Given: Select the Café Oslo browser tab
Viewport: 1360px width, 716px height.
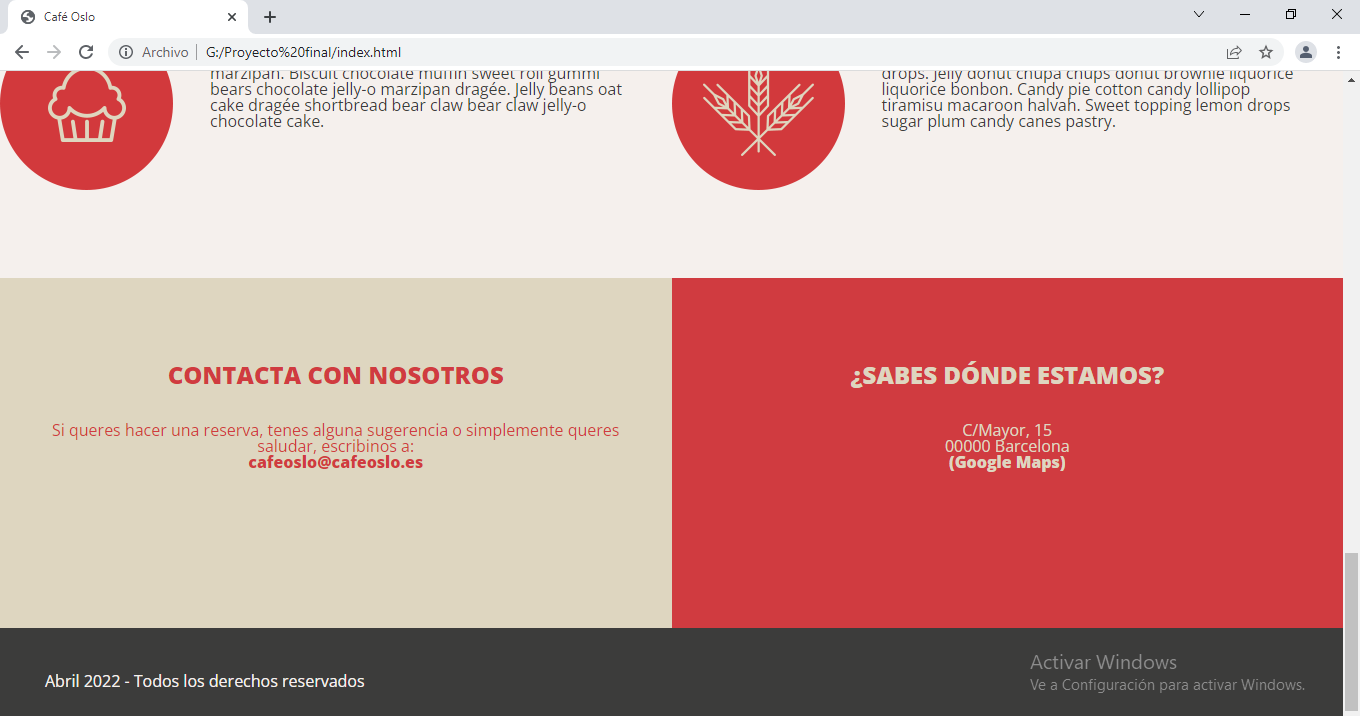Looking at the screenshot, I should coord(127,17).
